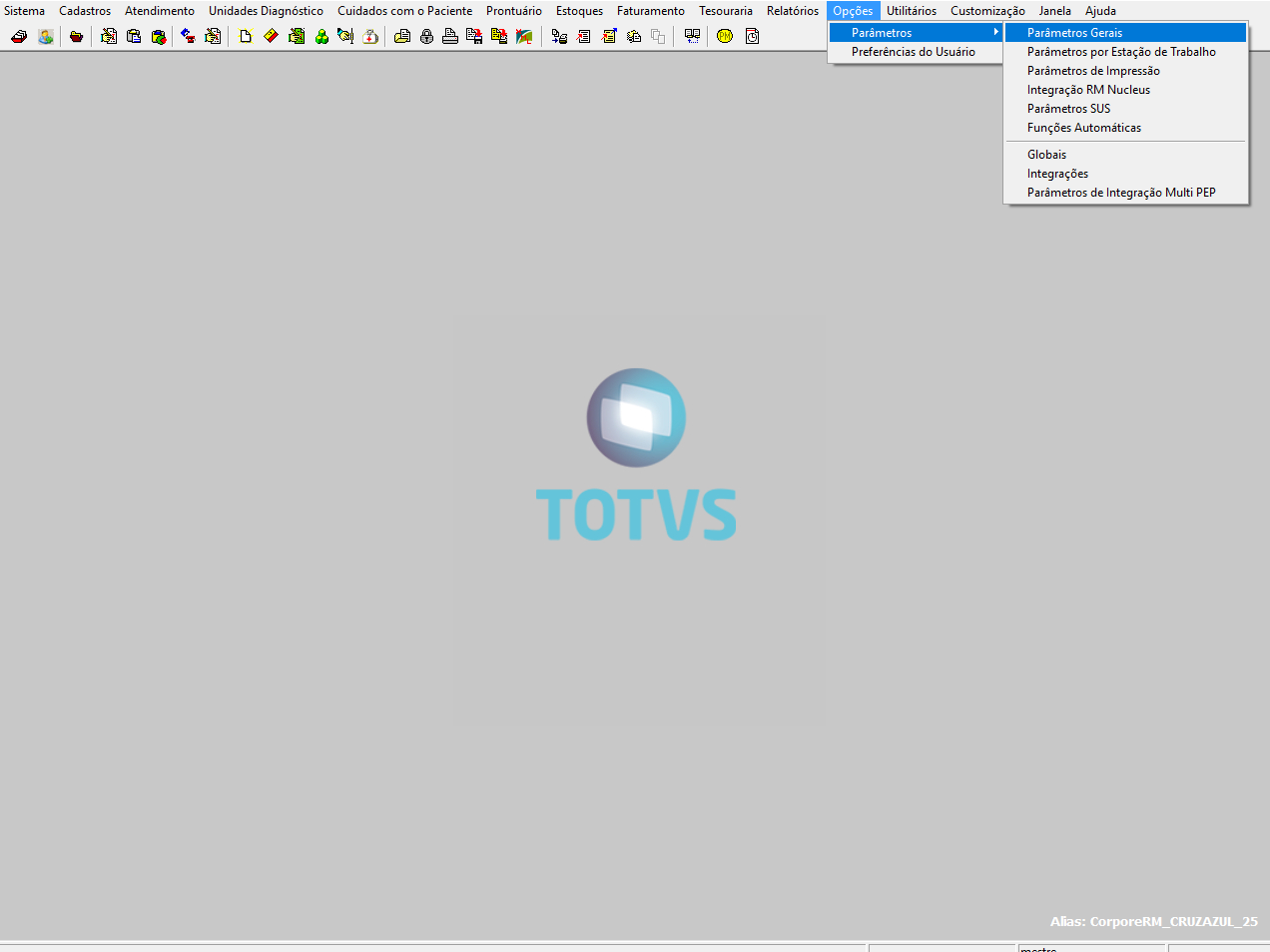This screenshot has width=1270, height=952.
Task: Open Parâmetros de Integração Multi PEP
Action: tap(1125, 193)
